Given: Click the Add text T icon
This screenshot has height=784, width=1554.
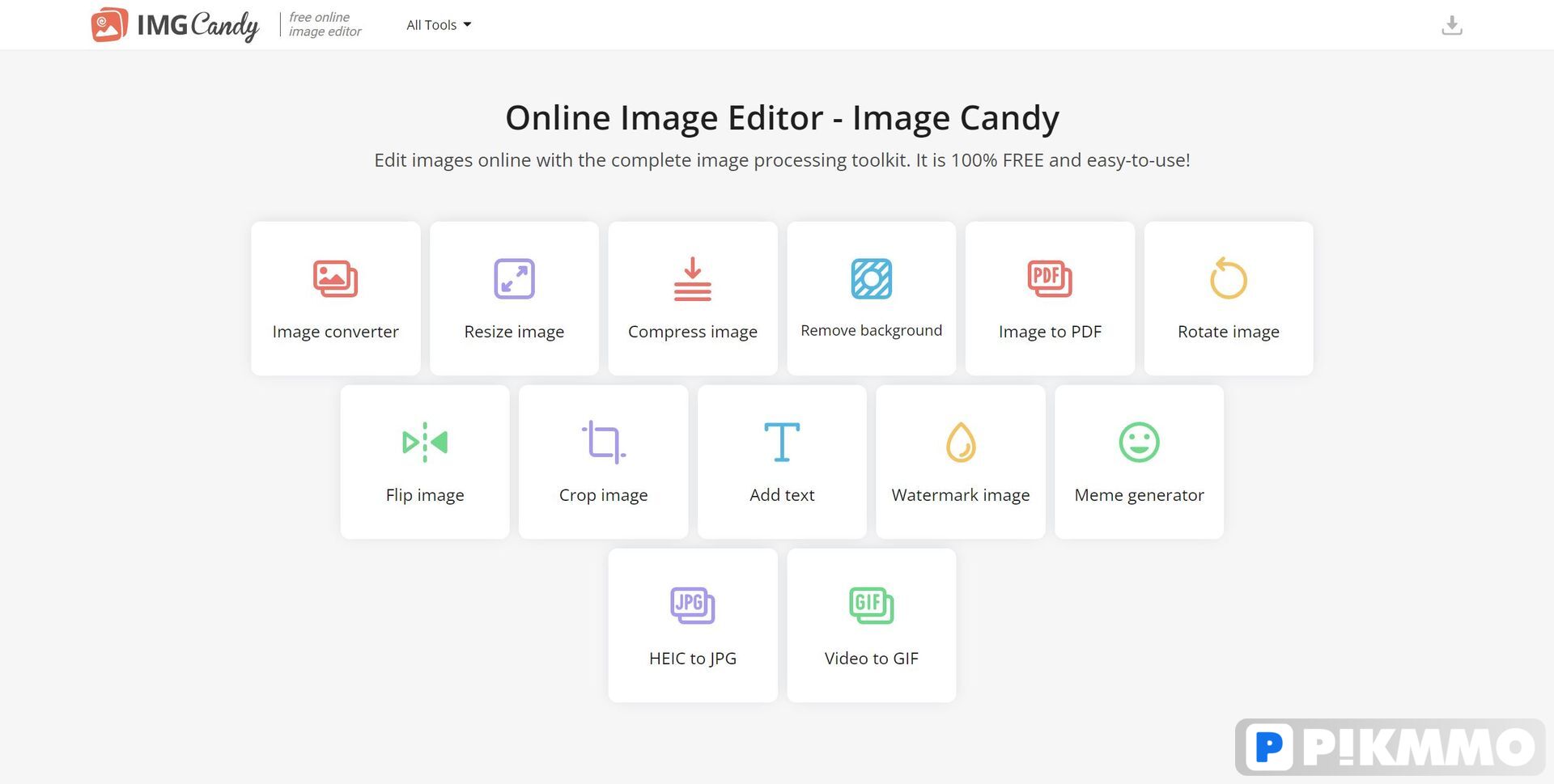Looking at the screenshot, I should coord(782,442).
